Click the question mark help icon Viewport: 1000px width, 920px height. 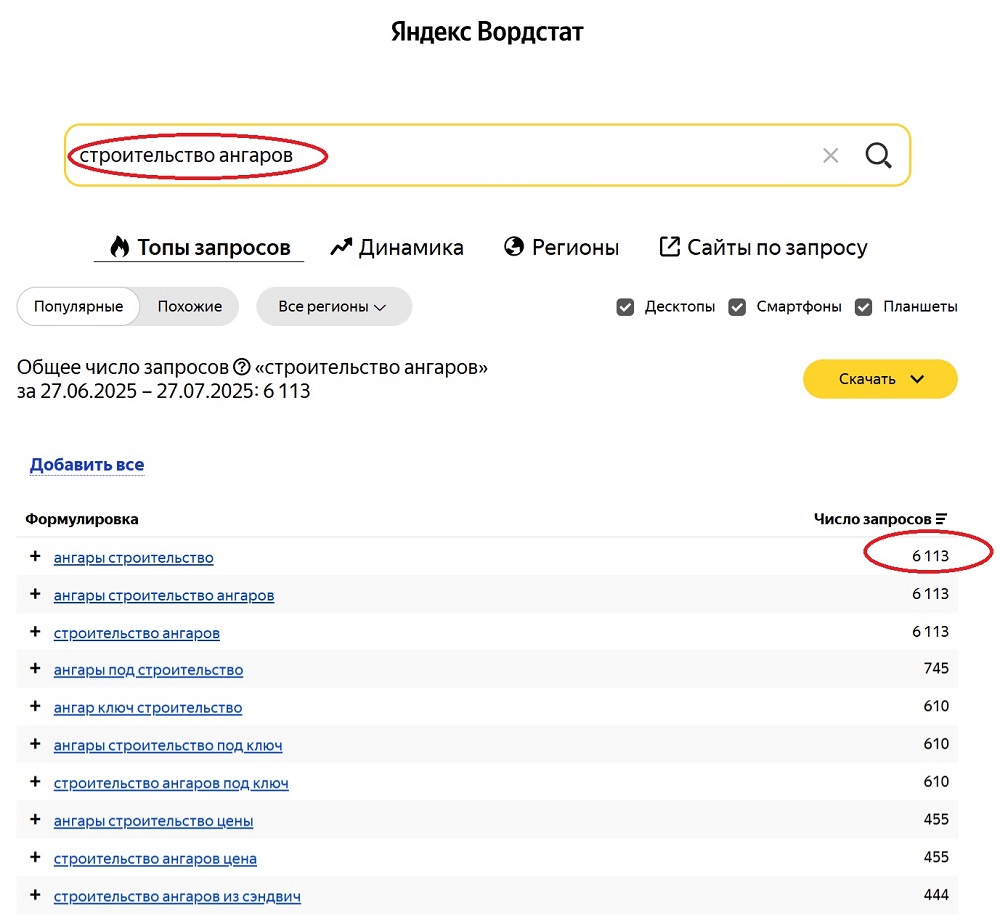pos(242,367)
